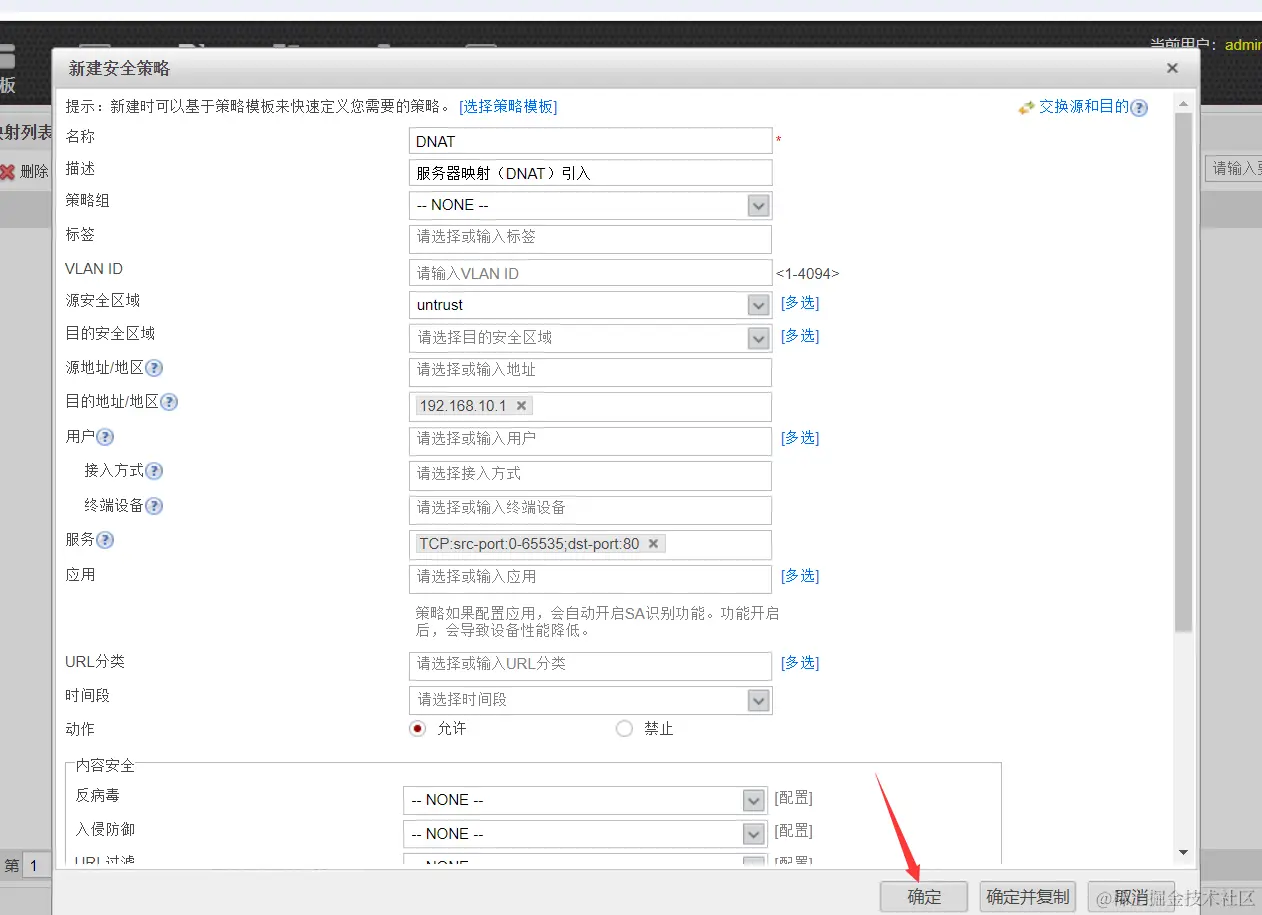This screenshot has width=1262, height=915.
Task: Click 配置 link beside 反病毒
Action: 794,798
